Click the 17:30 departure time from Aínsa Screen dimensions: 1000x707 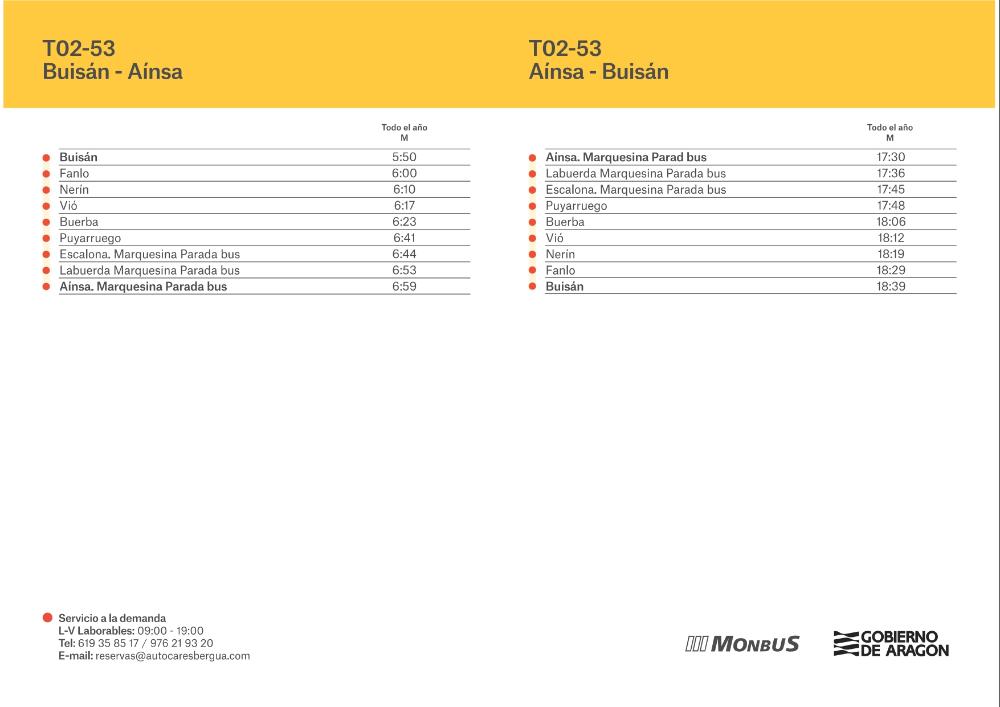pyautogui.click(x=890, y=157)
